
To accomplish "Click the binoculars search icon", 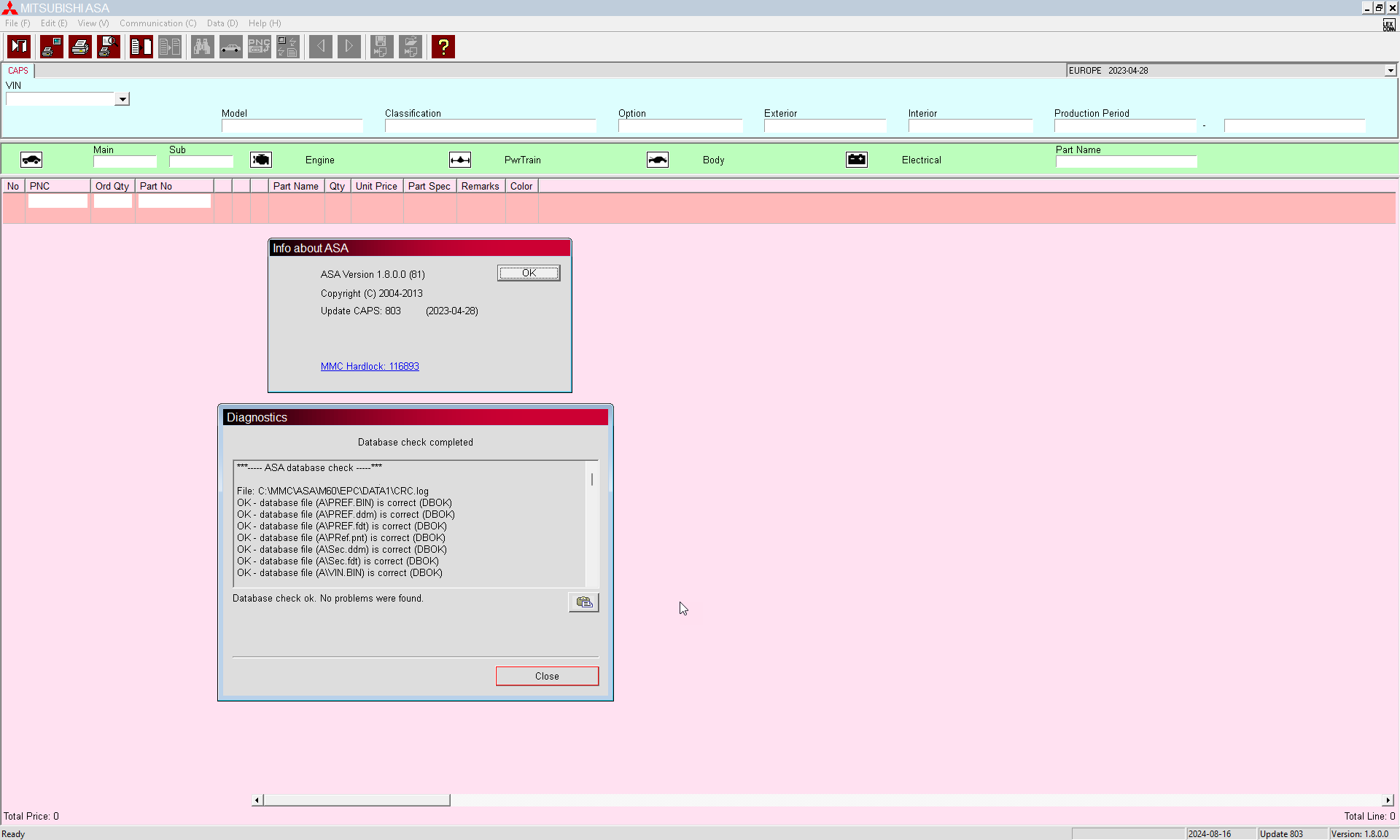I will coord(202,47).
